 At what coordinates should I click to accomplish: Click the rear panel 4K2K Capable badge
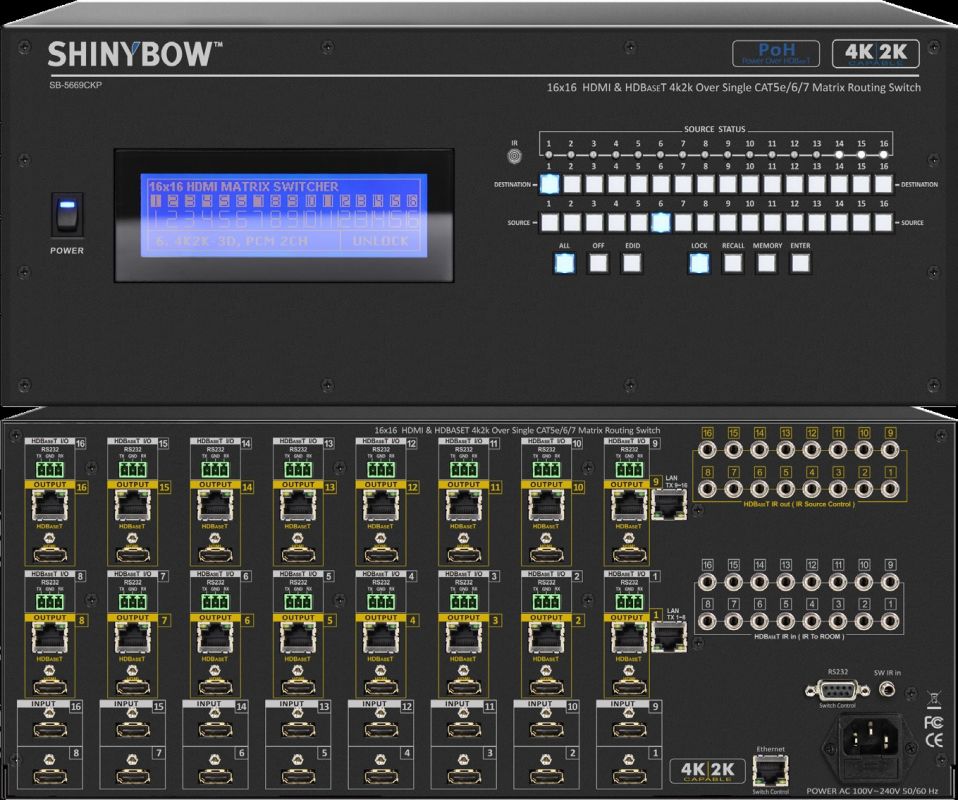tap(708, 770)
